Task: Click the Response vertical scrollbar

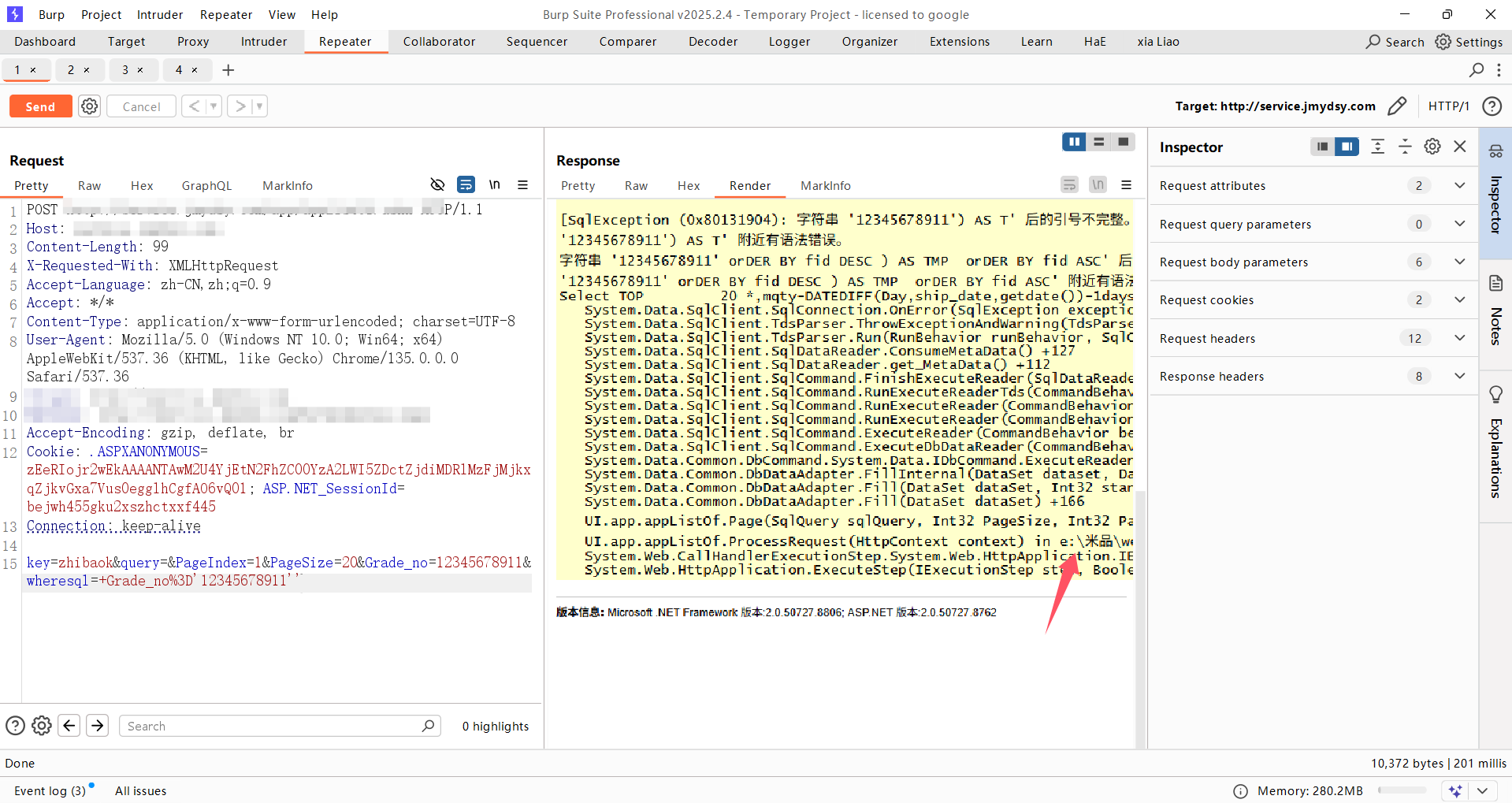Action: coord(1139,619)
